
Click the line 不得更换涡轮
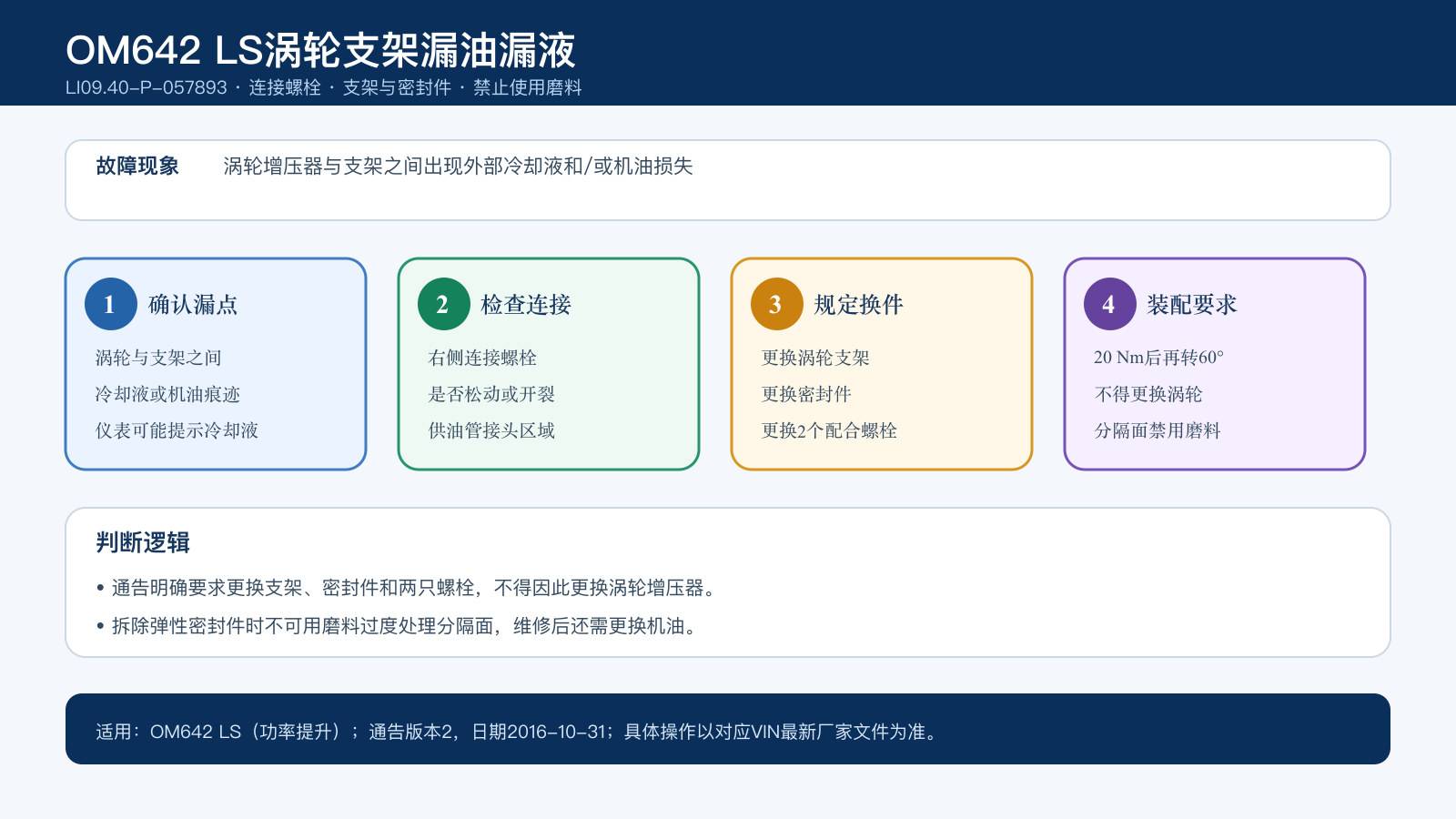click(x=1148, y=394)
